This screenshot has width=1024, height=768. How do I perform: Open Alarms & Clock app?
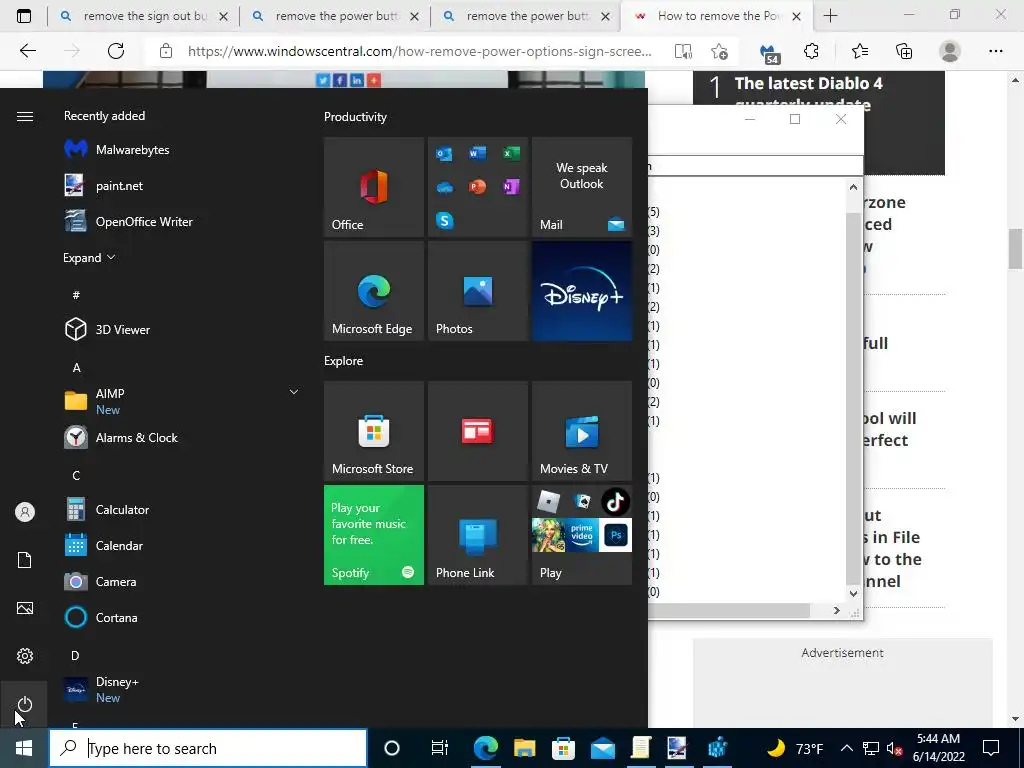121,438
